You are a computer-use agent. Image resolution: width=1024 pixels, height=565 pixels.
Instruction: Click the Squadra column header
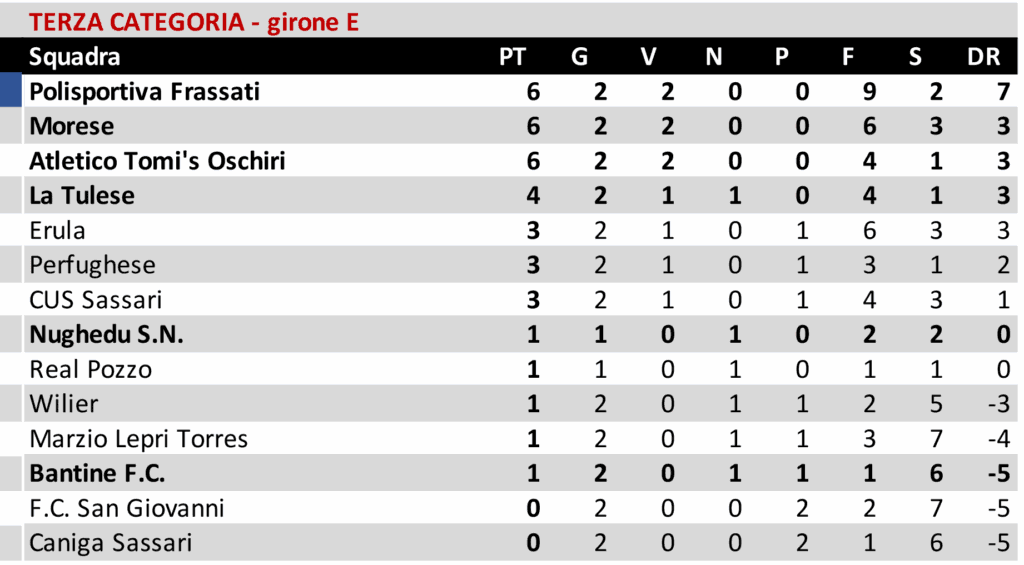(x=75, y=57)
